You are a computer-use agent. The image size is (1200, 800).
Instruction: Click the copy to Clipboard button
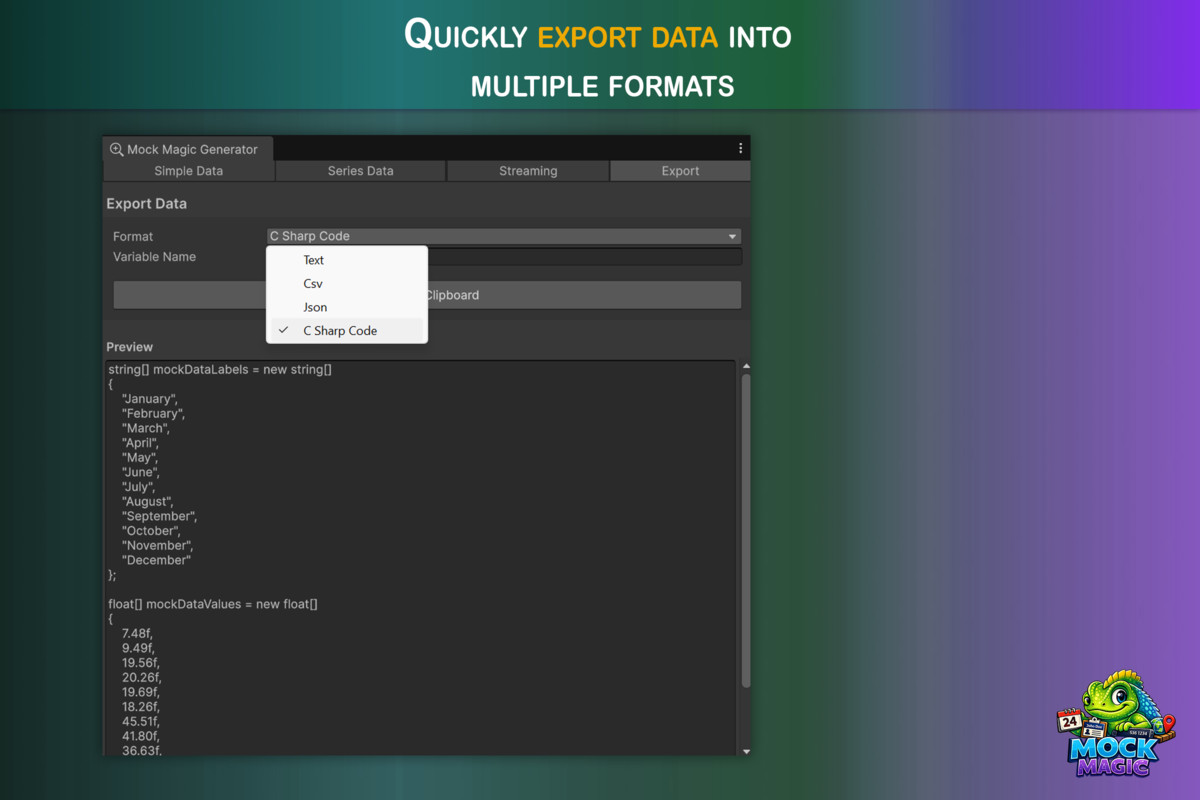click(427, 295)
